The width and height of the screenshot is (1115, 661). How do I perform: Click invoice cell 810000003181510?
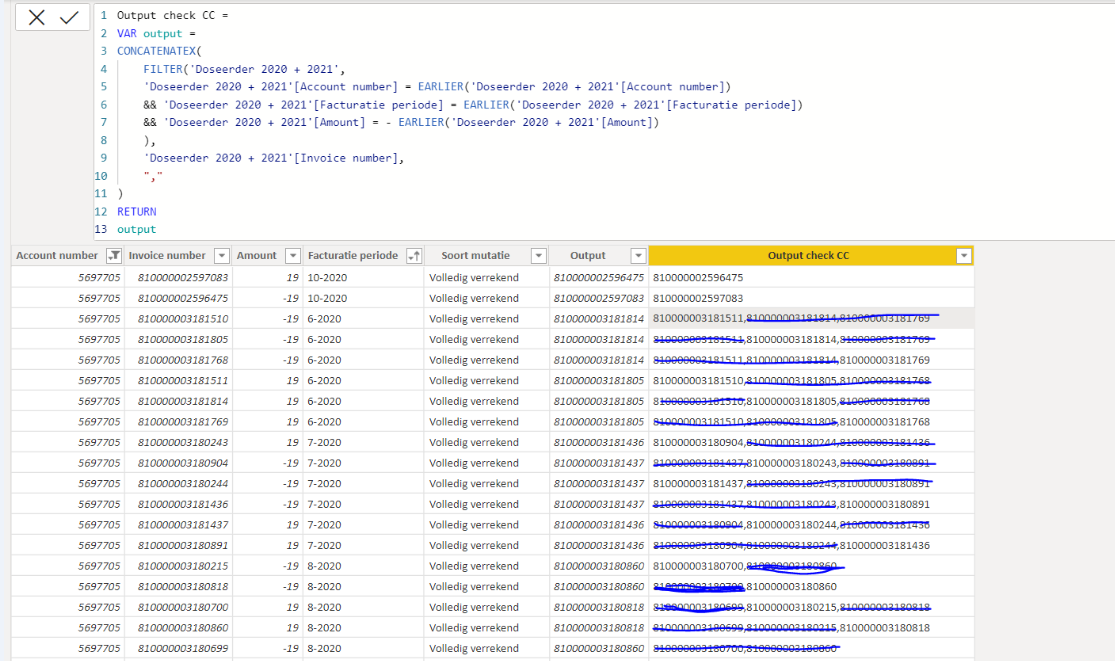click(183, 318)
